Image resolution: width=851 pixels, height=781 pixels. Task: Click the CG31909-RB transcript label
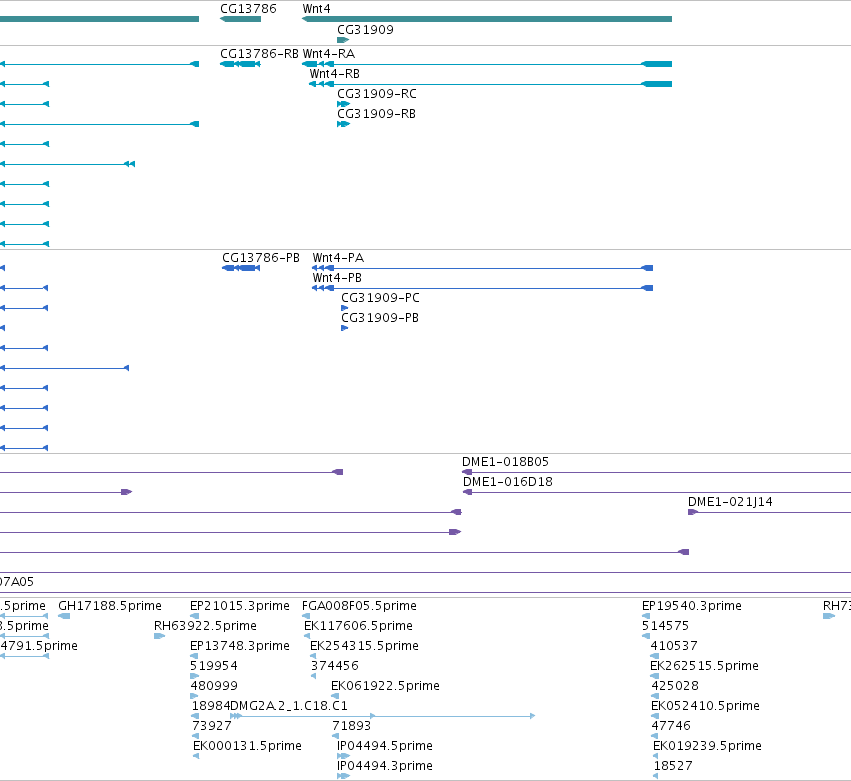[x=376, y=114]
